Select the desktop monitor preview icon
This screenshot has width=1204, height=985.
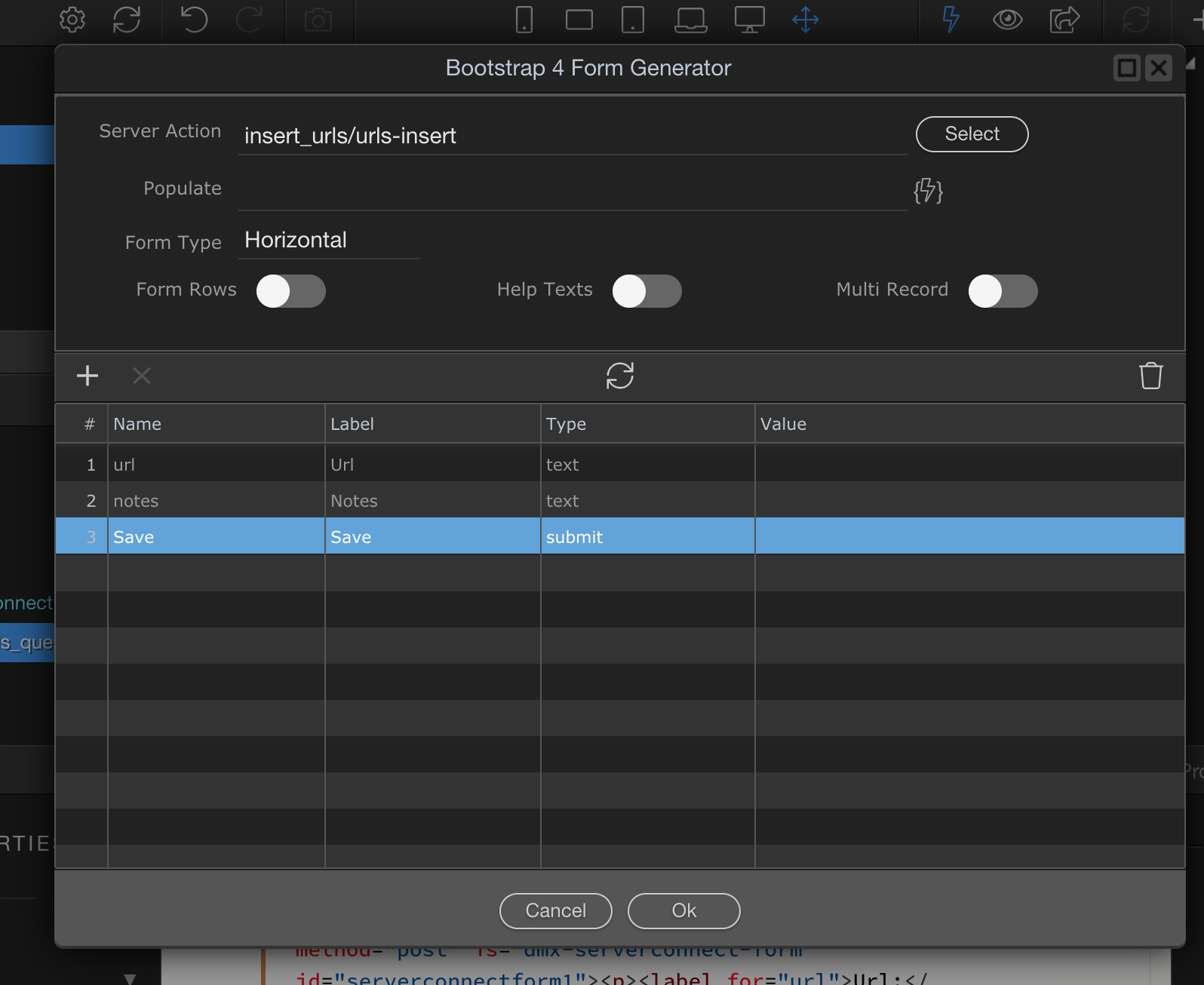(x=749, y=20)
